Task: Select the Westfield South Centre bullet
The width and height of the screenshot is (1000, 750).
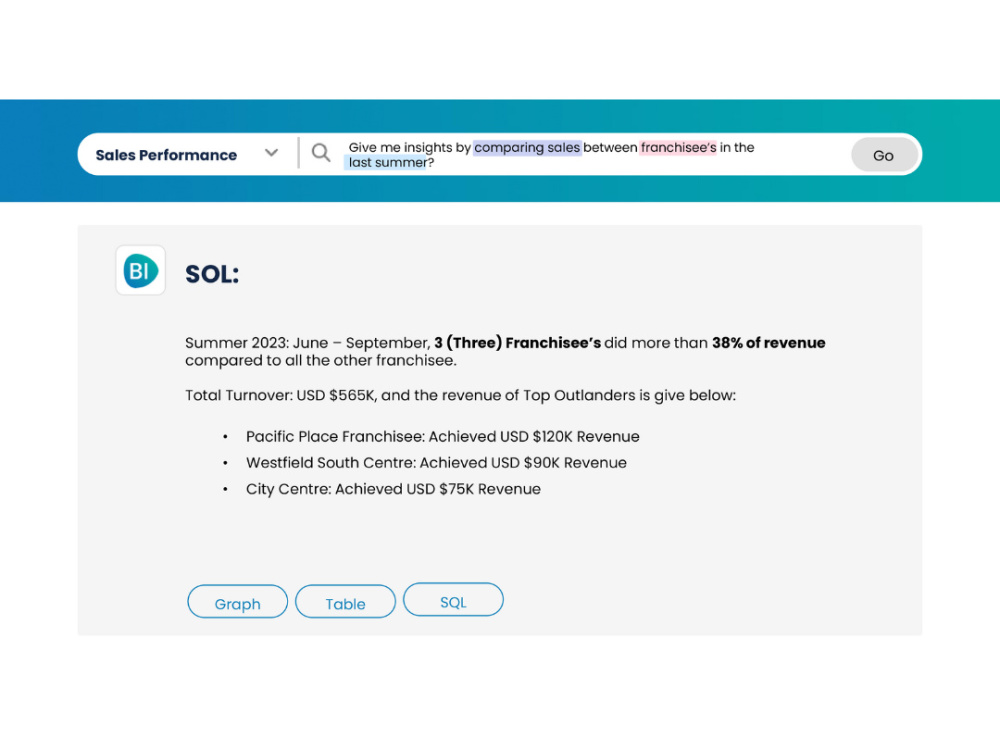Action: [436, 463]
